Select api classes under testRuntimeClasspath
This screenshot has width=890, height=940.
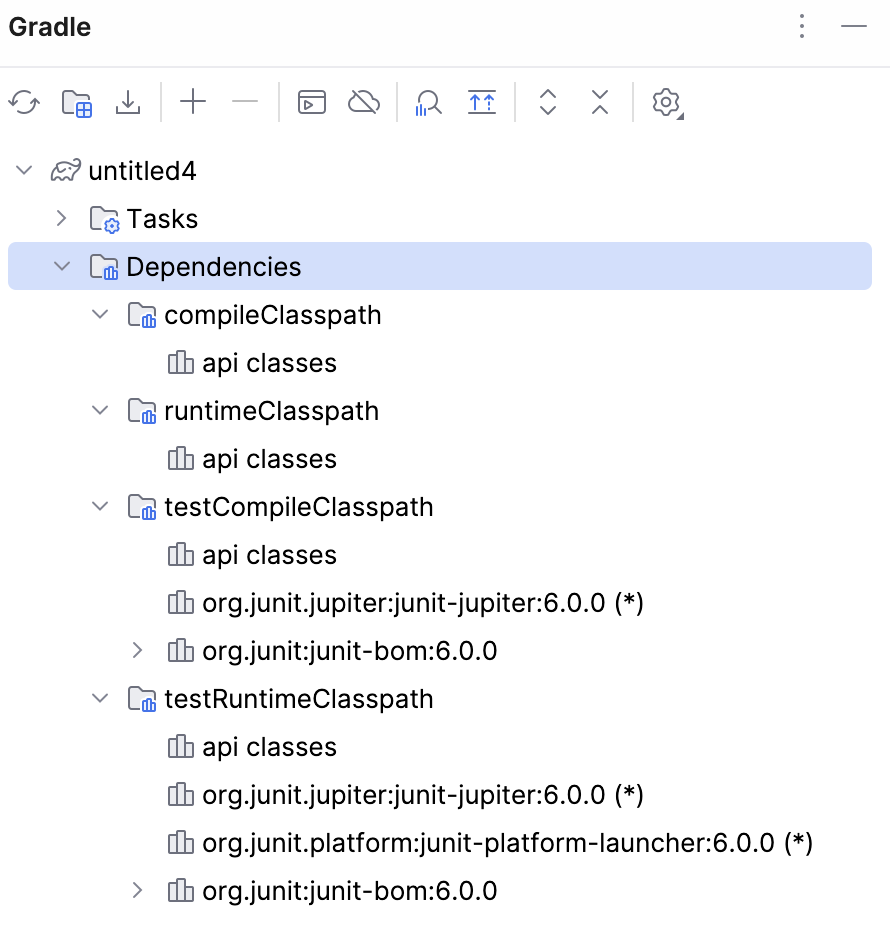pyautogui.click(x=440, y=746)
